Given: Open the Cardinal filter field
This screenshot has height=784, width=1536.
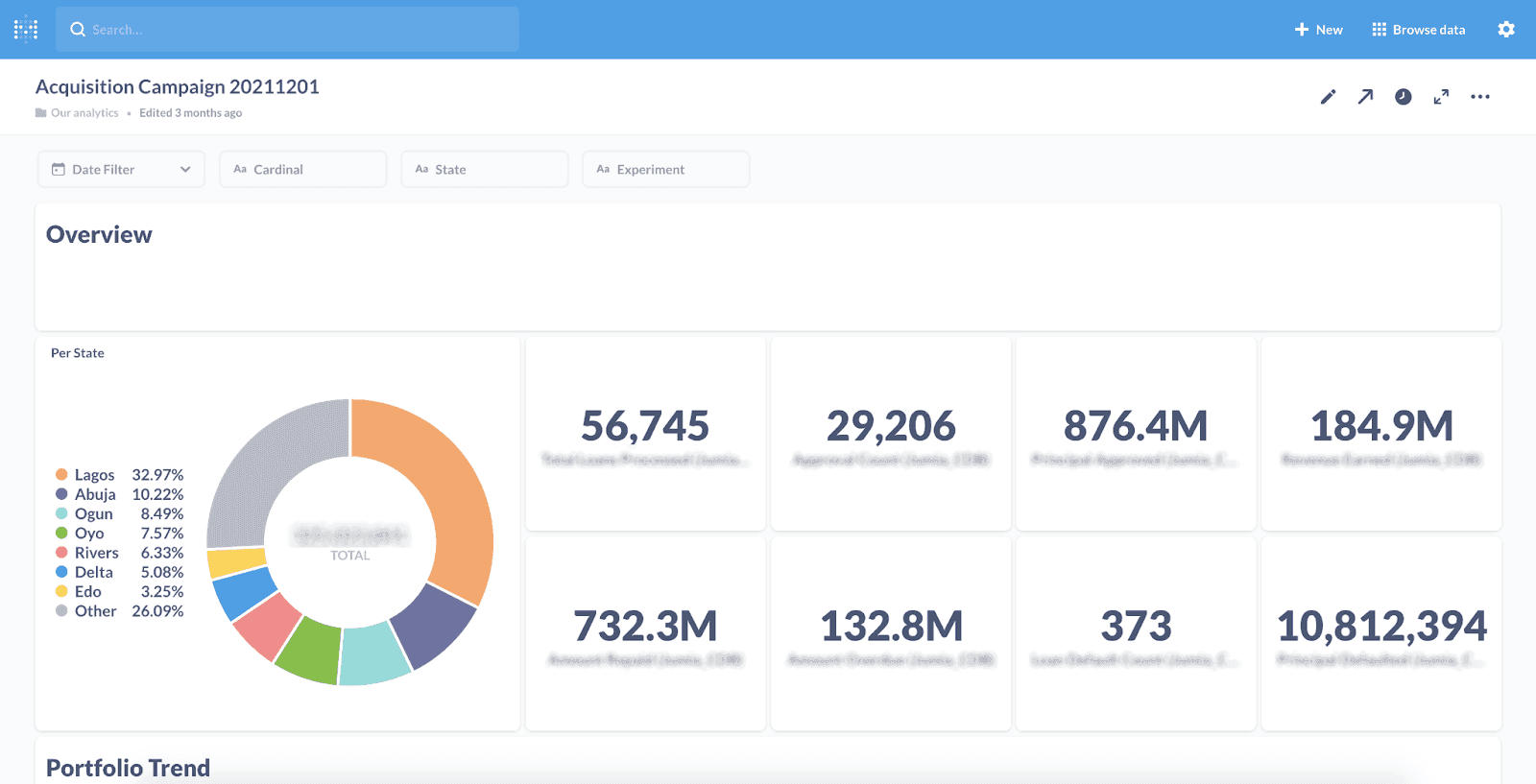Looking at the screenshot, I should pos(302,169).
